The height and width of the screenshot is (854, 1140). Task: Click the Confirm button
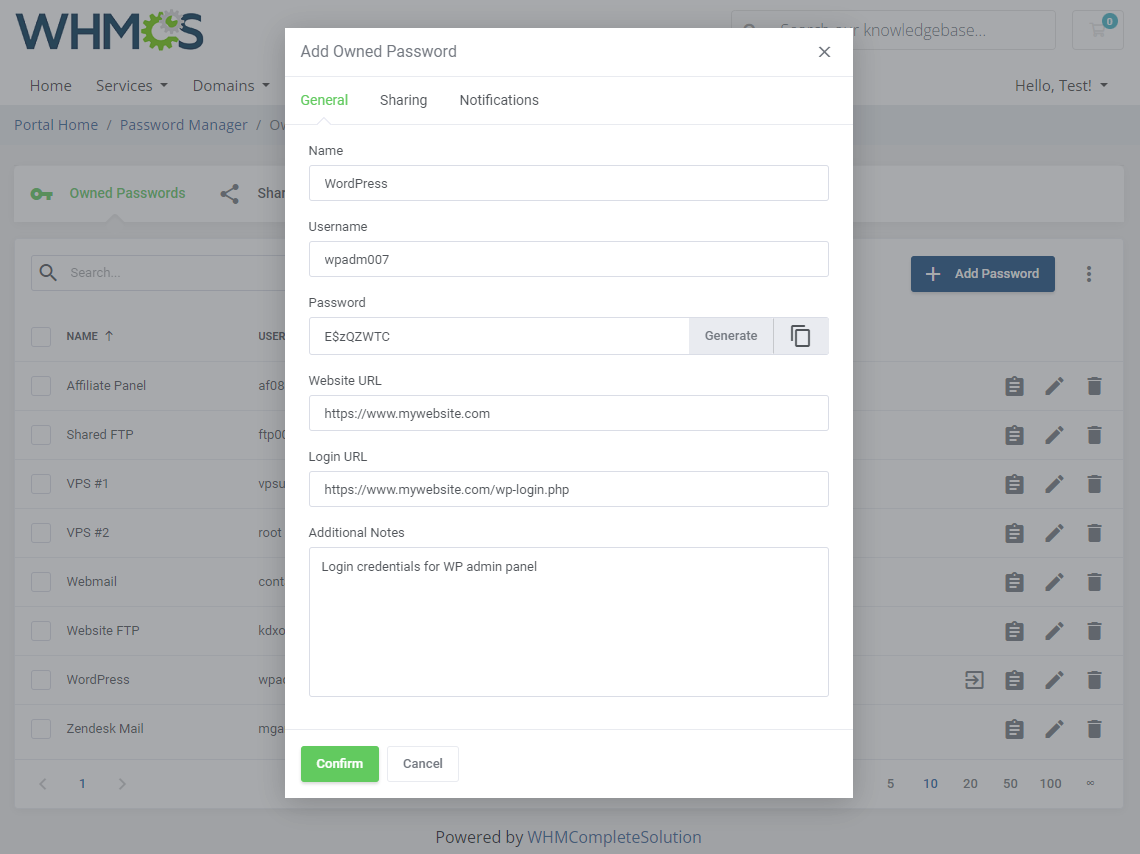click(x=340, y=764)
